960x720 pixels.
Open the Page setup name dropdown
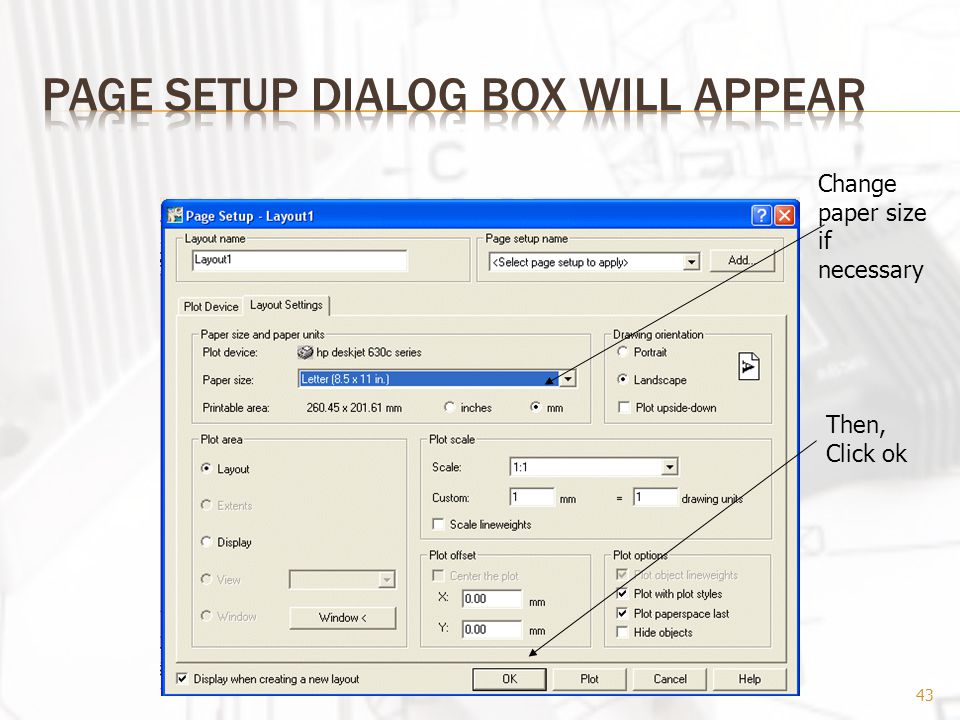click(691, 262)
